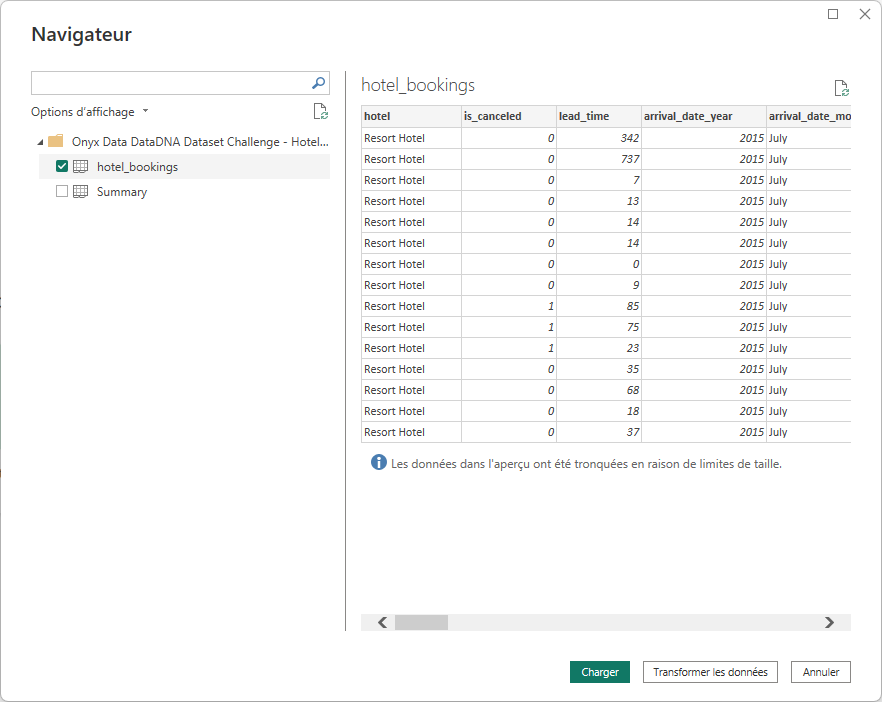Click lead_time cell 23

pyautogui.click(x=599, y=348)
